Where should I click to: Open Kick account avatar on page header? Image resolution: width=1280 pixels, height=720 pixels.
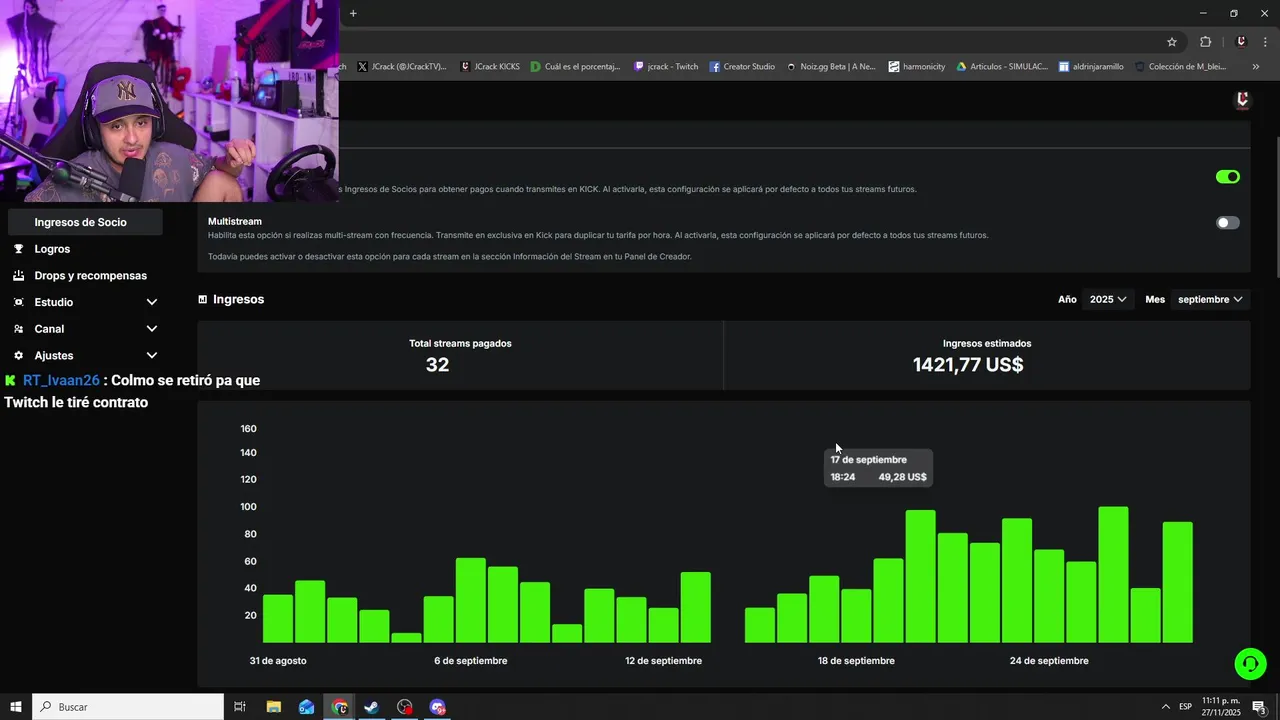click(1243, 100)
